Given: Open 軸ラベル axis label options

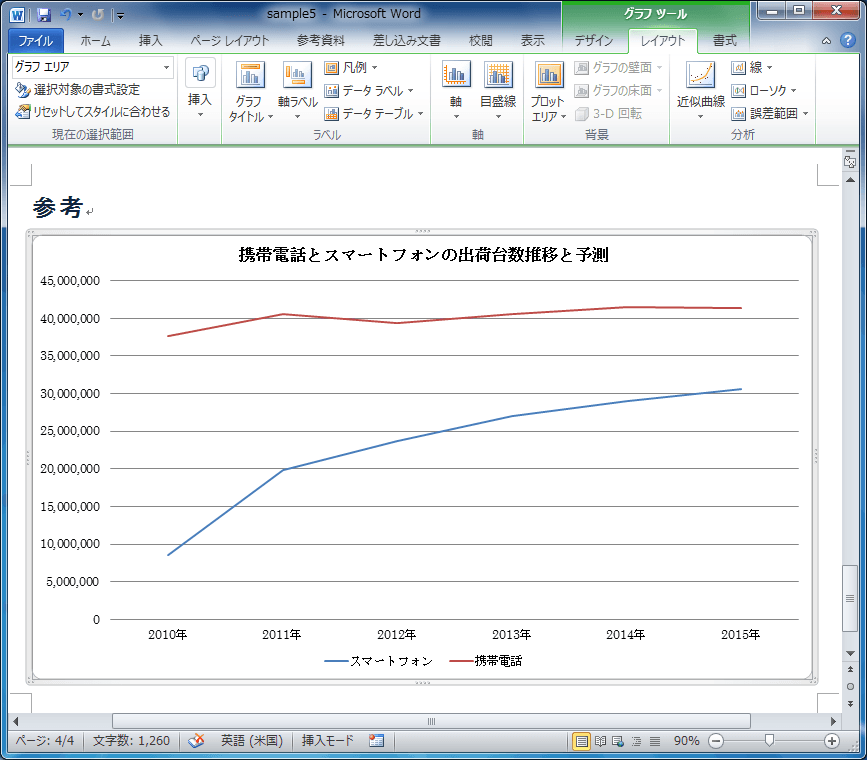Looking at the screenshot, I should (297, 91).
